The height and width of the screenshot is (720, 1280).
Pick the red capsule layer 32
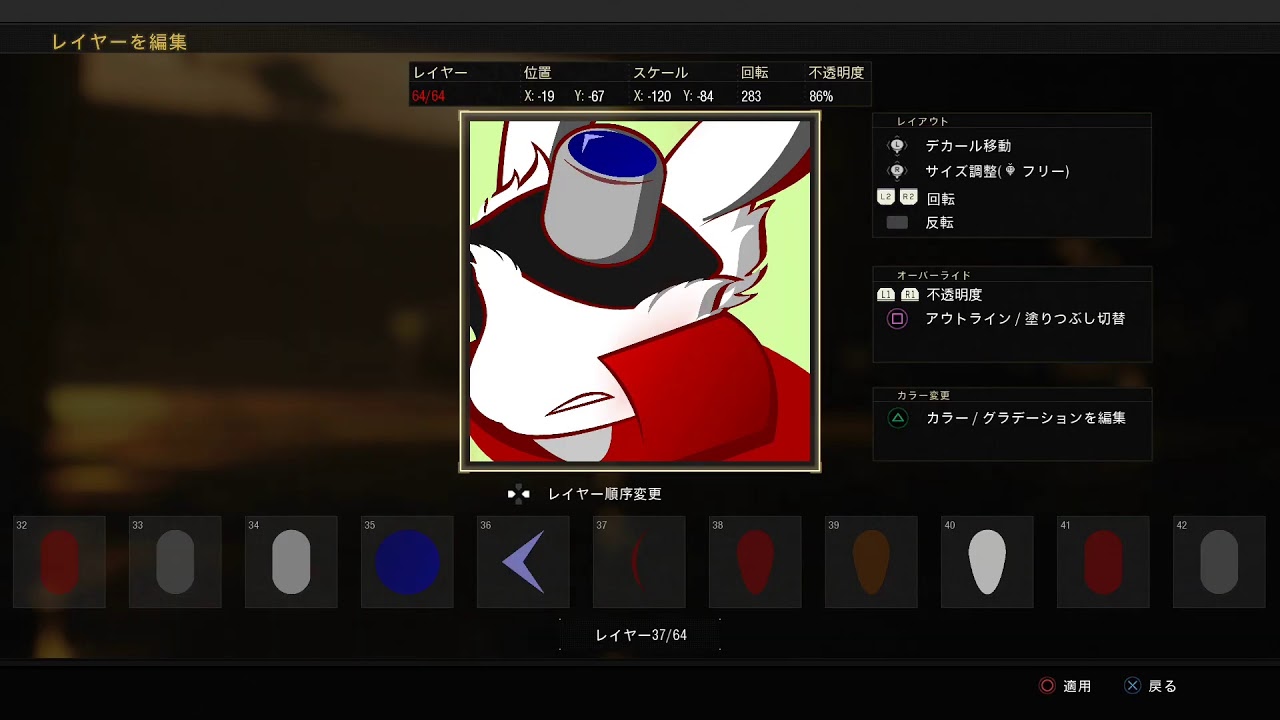[59, 562]
